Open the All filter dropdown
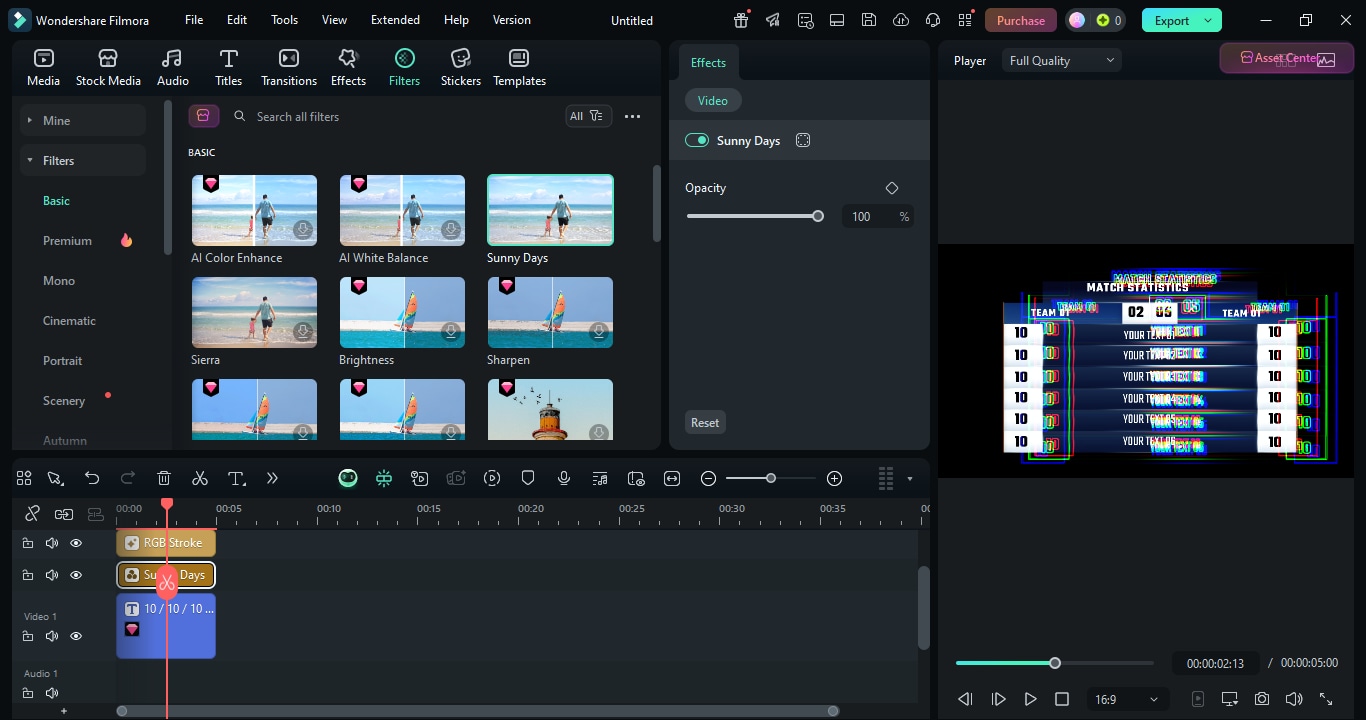 [x=587, y=116]
